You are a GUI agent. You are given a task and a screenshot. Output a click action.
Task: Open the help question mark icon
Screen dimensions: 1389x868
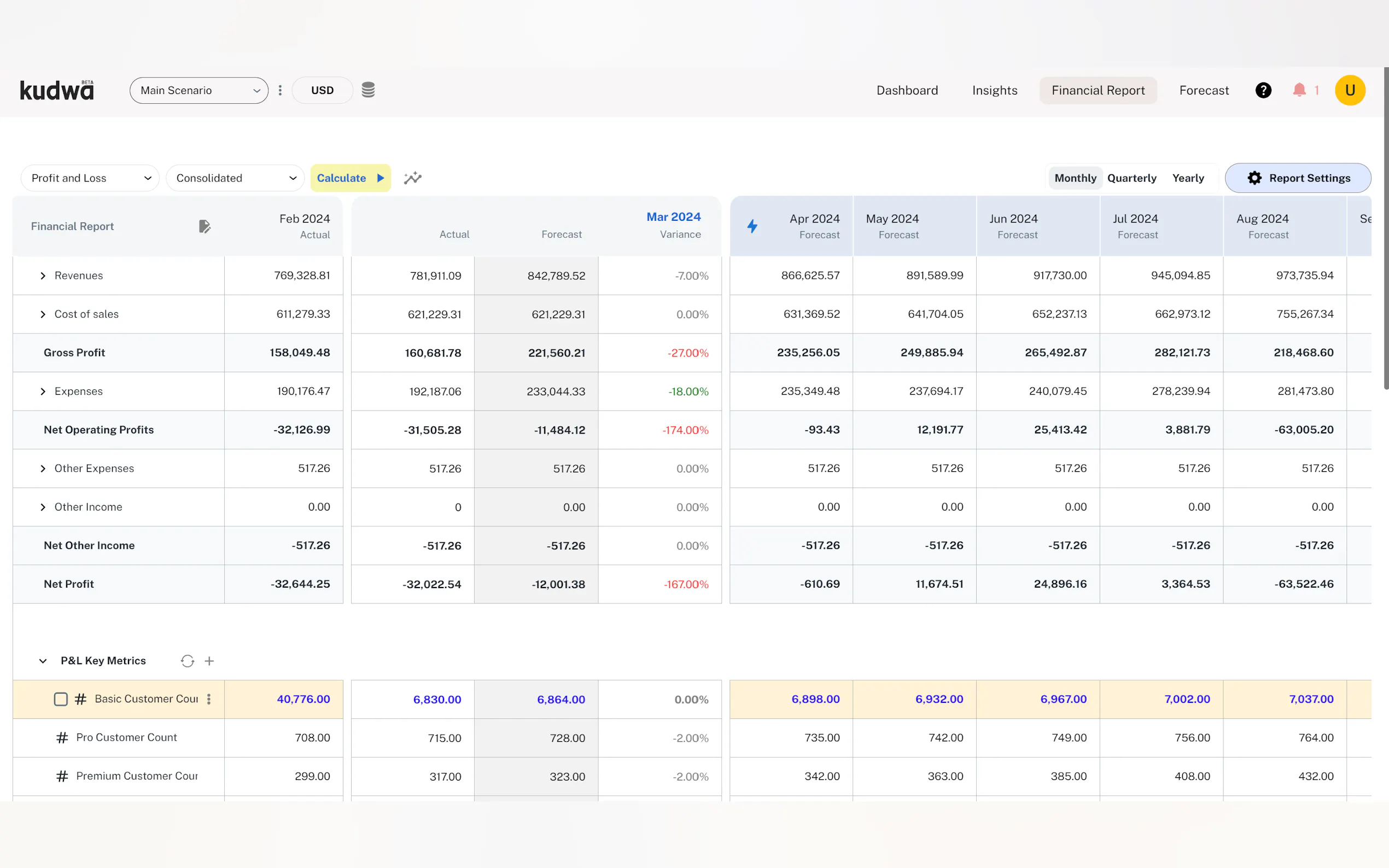pos(1263,90)
